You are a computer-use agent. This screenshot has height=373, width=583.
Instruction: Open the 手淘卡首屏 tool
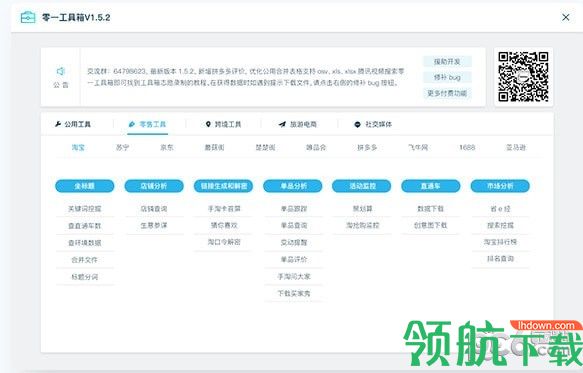pyautogui.click(x=224, y=209)
